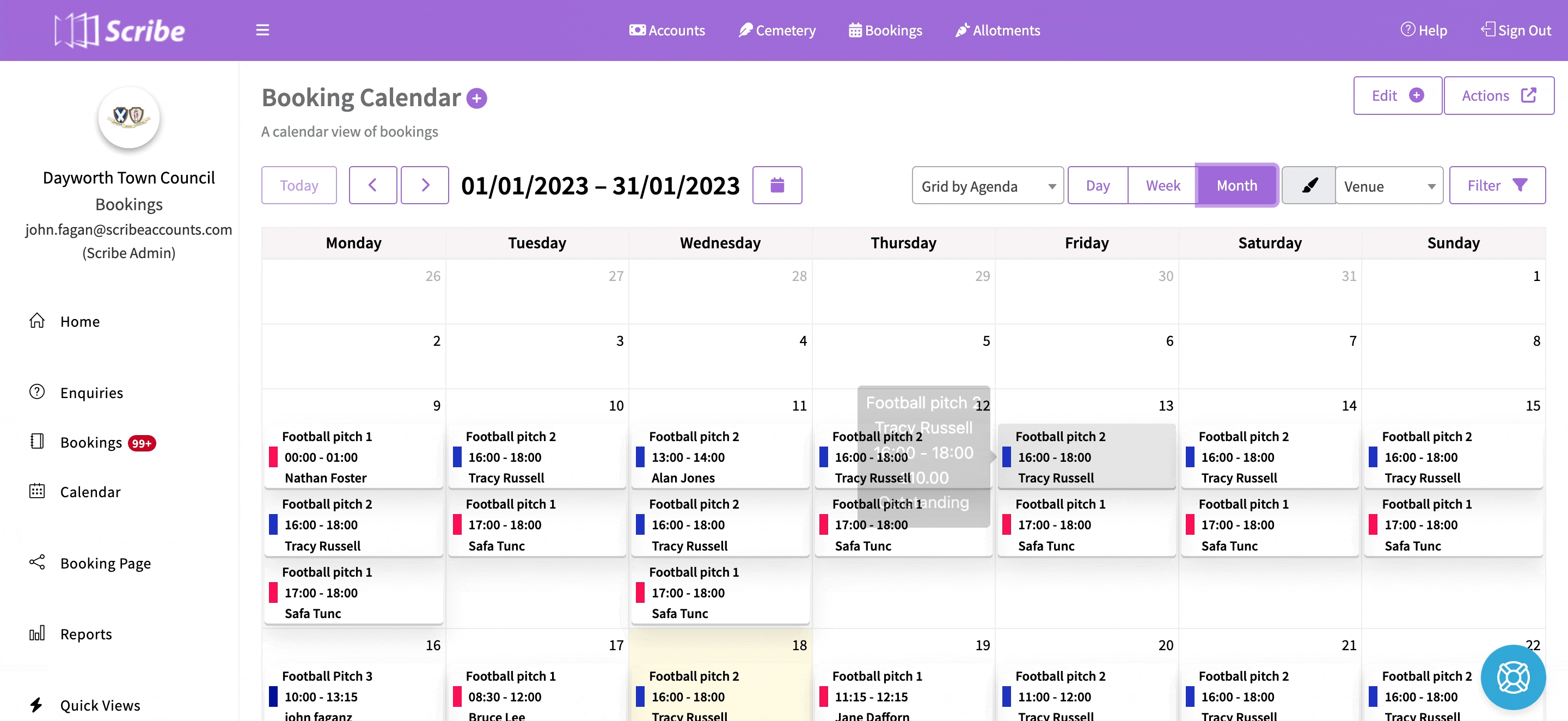Open Alan Jones 13:00 - 14:00 booking
The height and width of the screenshot is (721, 1568).
coord(720,457)
